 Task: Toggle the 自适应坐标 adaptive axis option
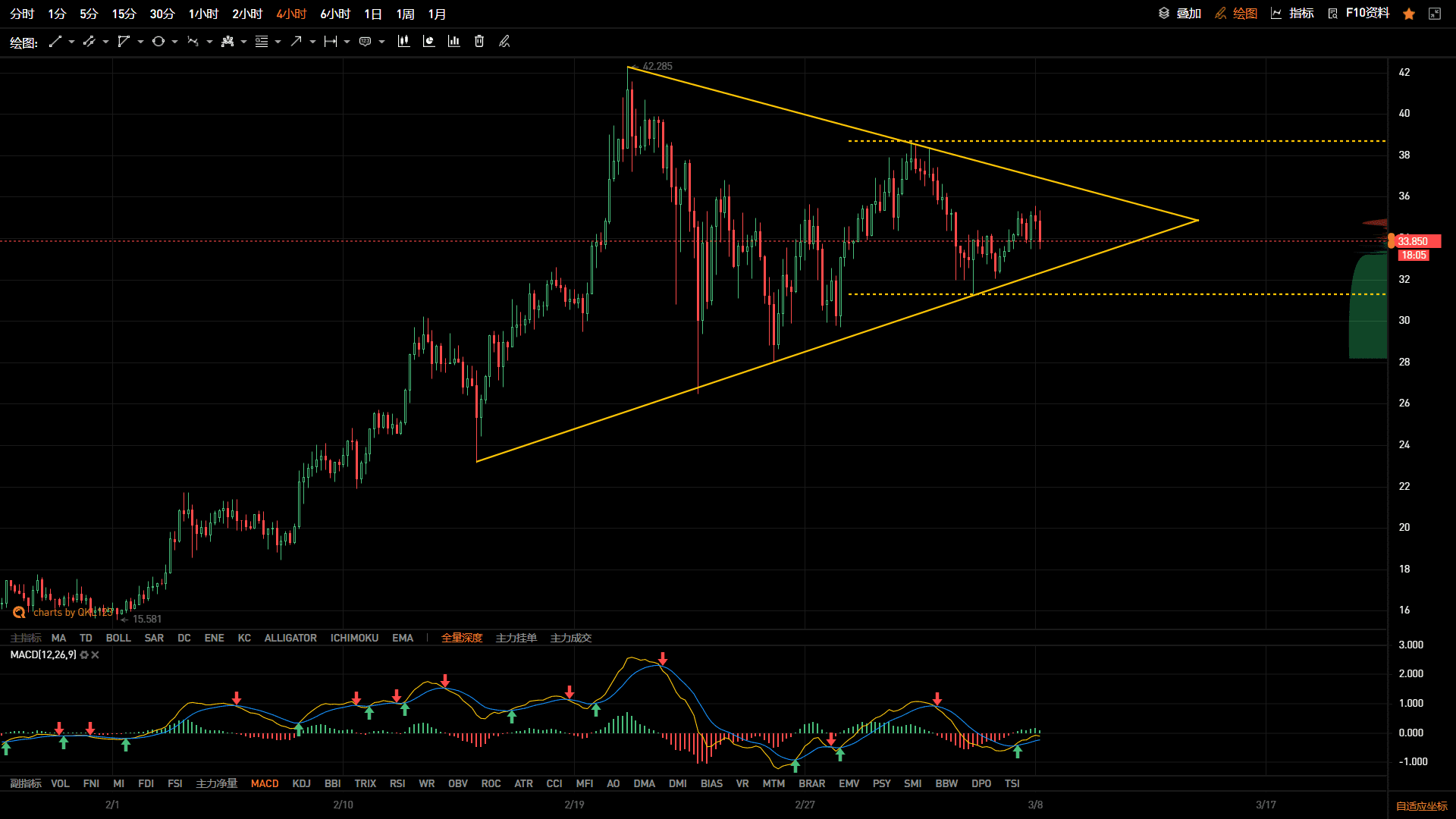tap(1422, 806)
